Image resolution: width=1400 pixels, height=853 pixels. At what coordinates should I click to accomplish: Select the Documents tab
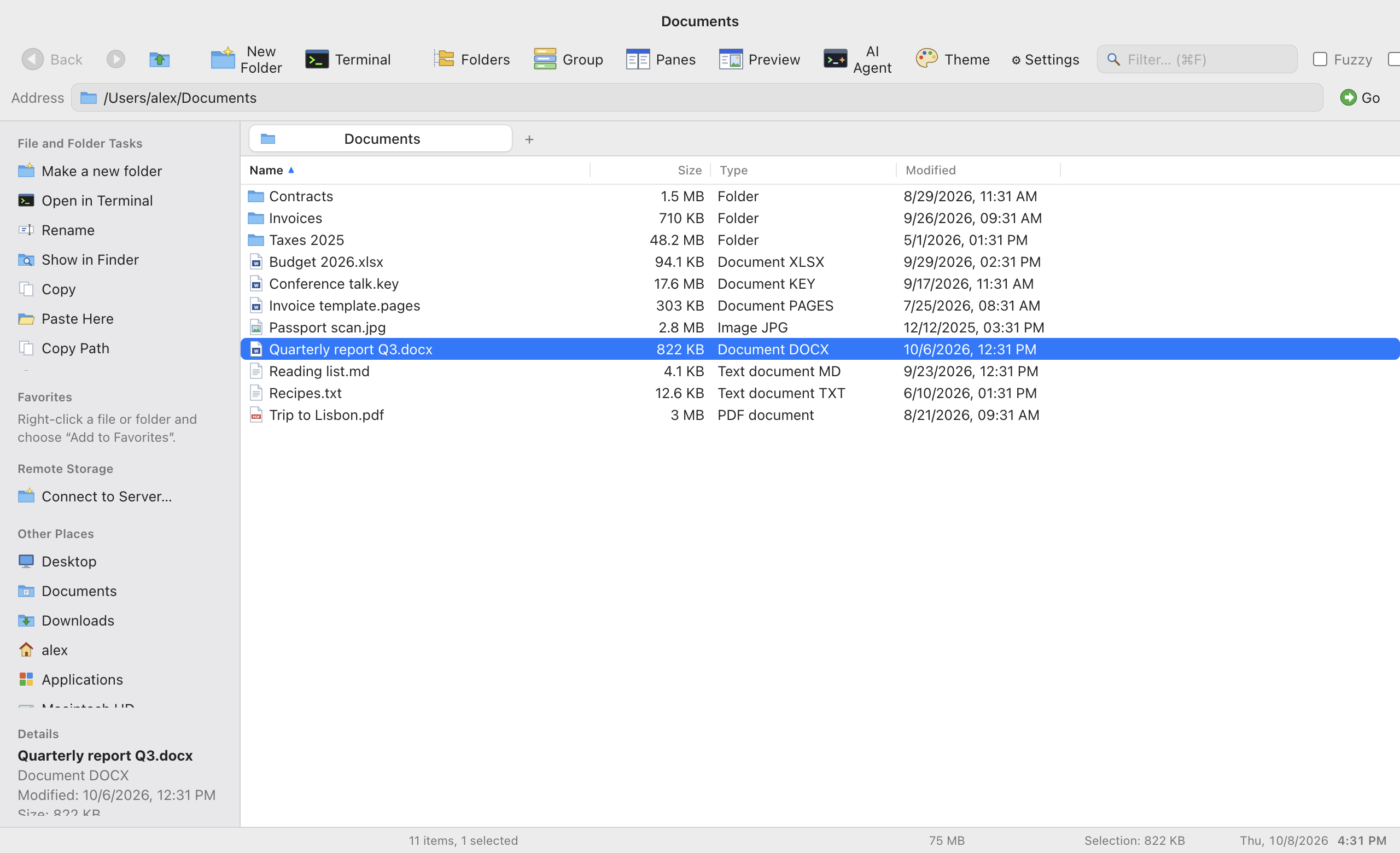point(380,138)
